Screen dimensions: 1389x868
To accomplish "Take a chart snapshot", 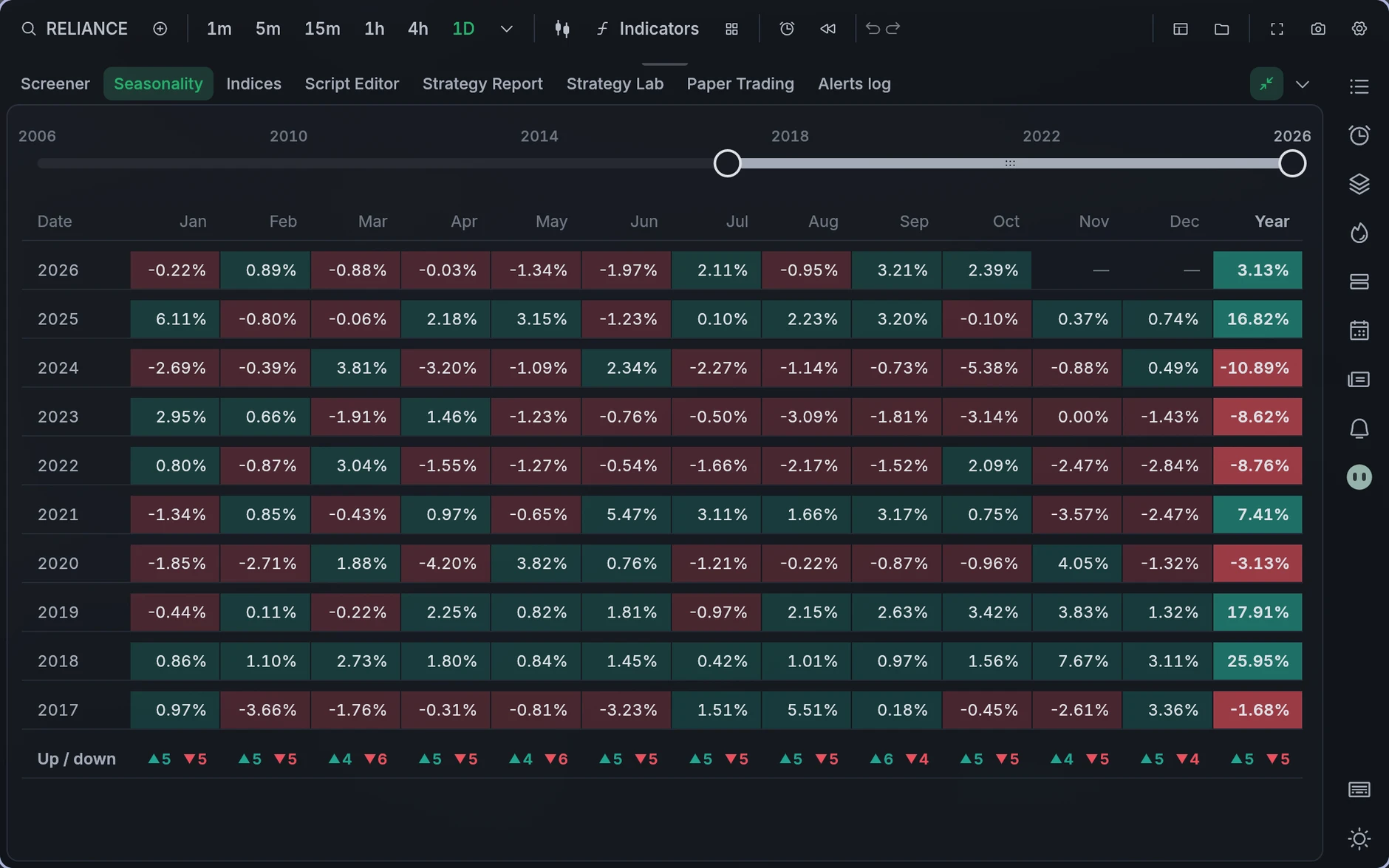I will click(x=1318, y=29).
